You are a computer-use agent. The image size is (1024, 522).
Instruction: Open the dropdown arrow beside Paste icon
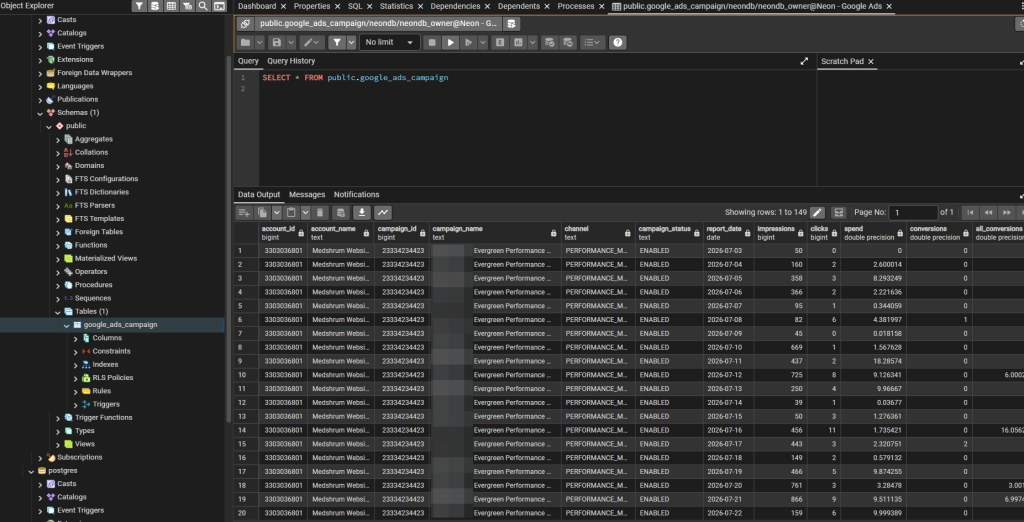pyautogui.click(x=305, y=212)
